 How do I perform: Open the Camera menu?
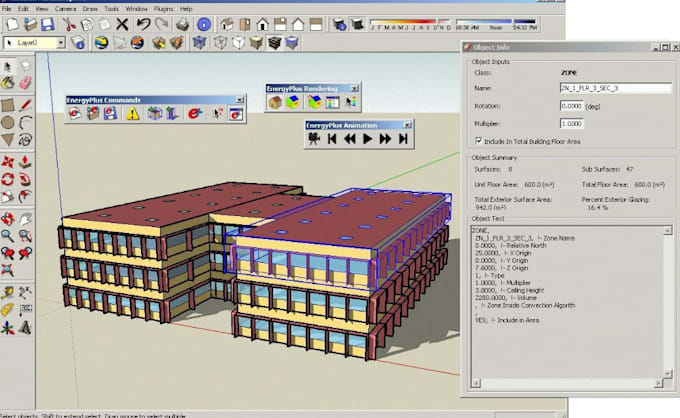(x=65, y=8)
